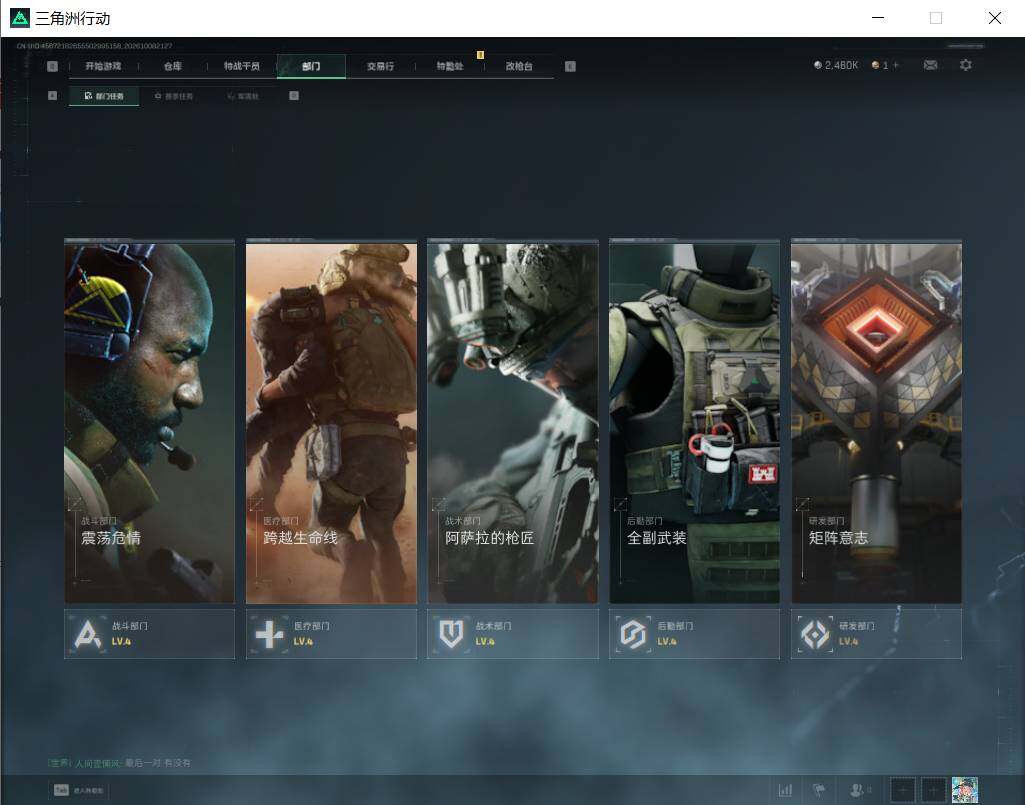Click the 战术部门 LV.4 button
Screen dimensions: 1025x805
513,634
